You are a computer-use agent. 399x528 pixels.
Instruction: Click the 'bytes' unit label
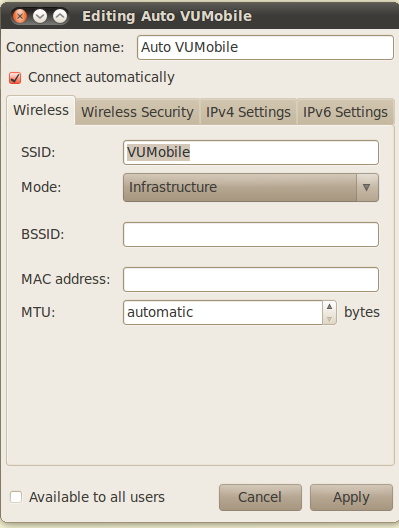[x=362, y=312]
